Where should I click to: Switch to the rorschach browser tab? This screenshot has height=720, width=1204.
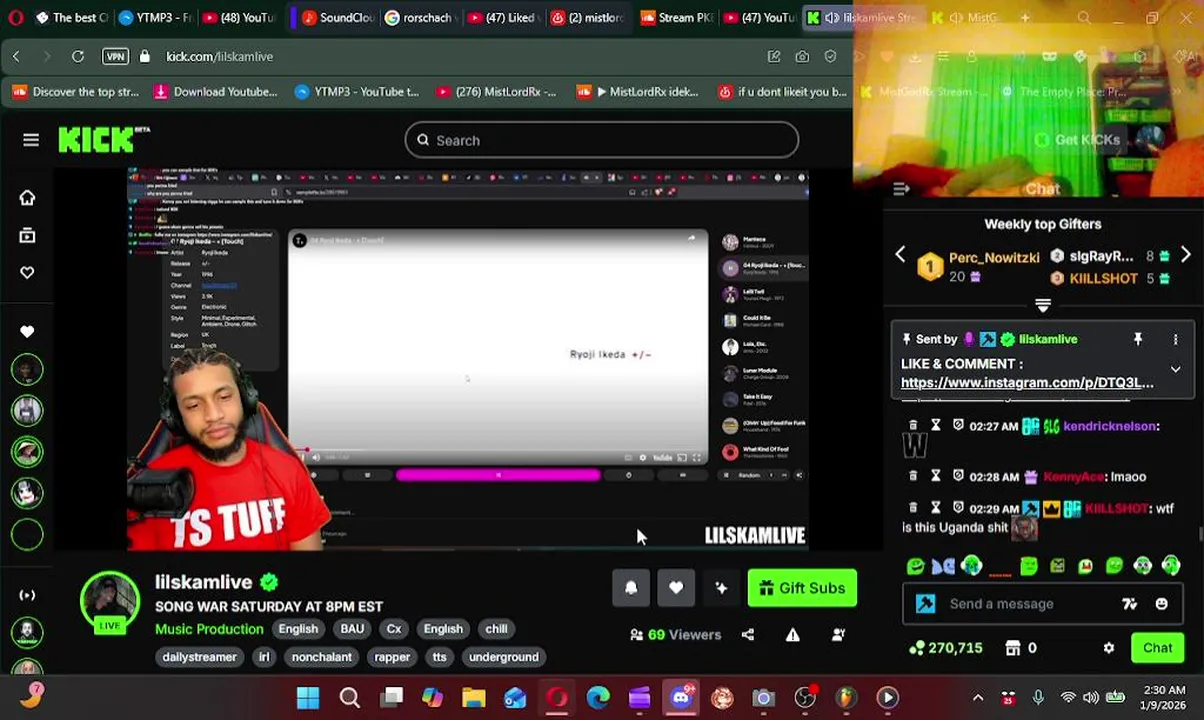click(421, 17)
